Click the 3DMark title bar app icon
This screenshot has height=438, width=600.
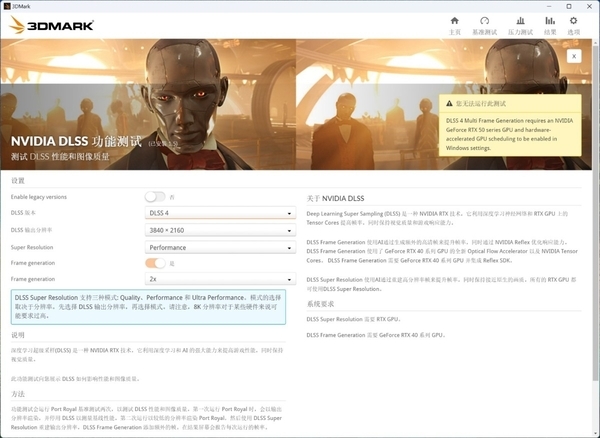pos(6,6)
